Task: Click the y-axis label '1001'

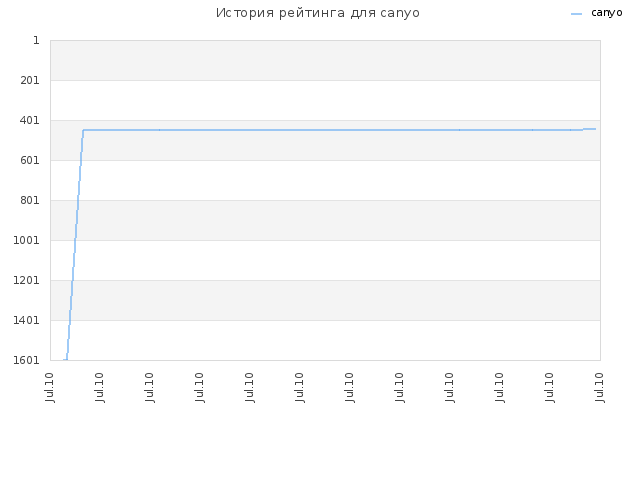Action: coord(27,240)
